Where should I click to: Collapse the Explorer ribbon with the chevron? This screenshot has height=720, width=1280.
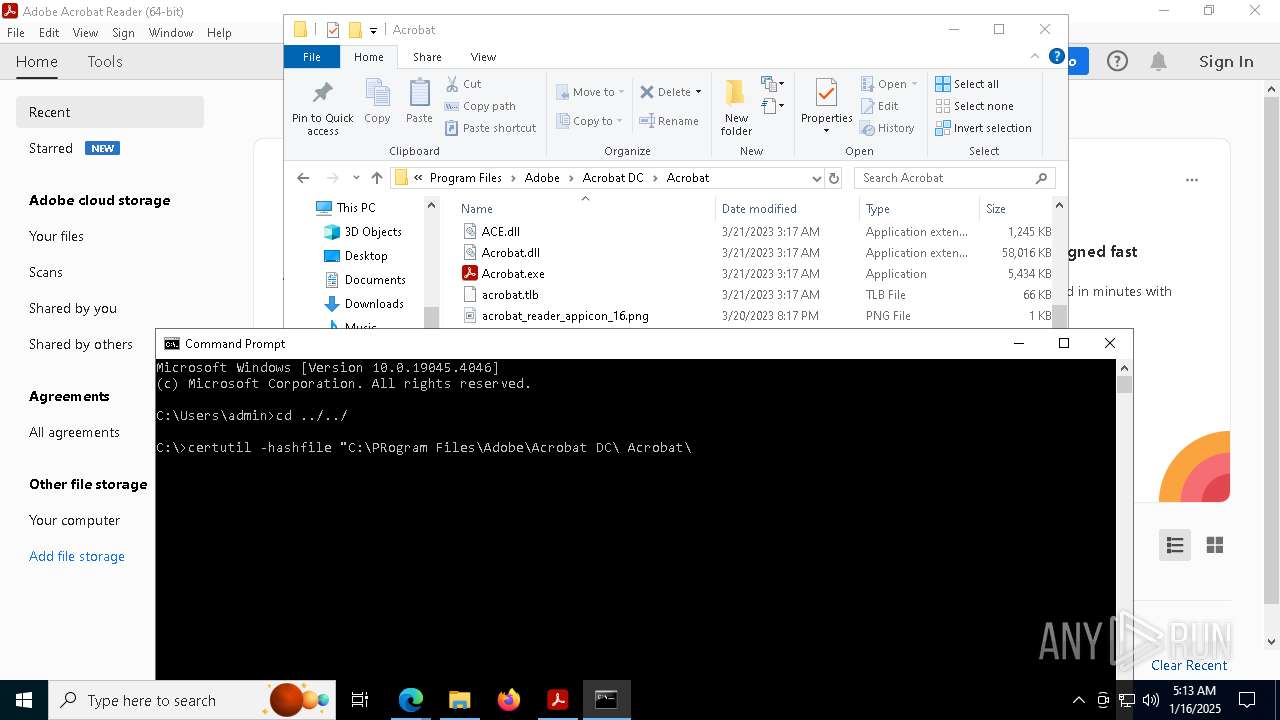[x=1035, y=56]
